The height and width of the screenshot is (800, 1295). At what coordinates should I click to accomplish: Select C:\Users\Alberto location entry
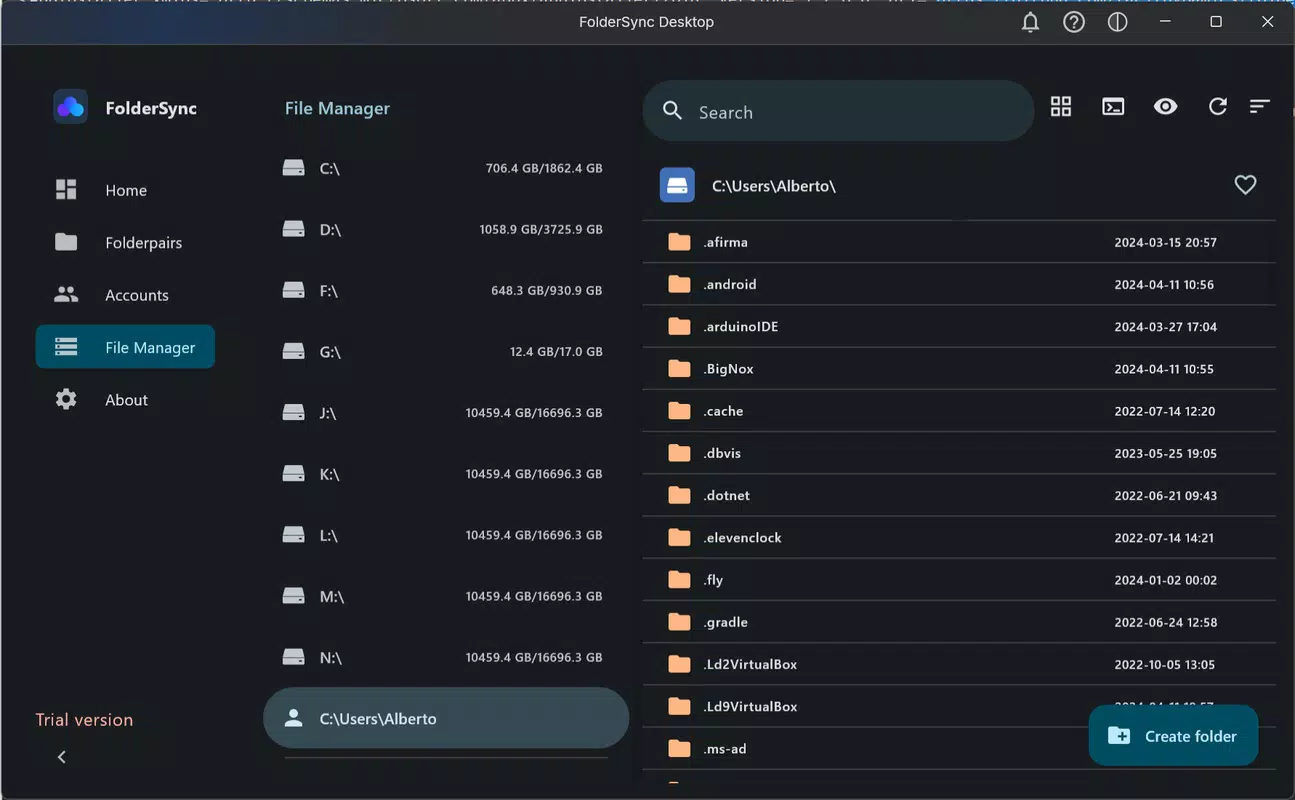pos(445,718)
